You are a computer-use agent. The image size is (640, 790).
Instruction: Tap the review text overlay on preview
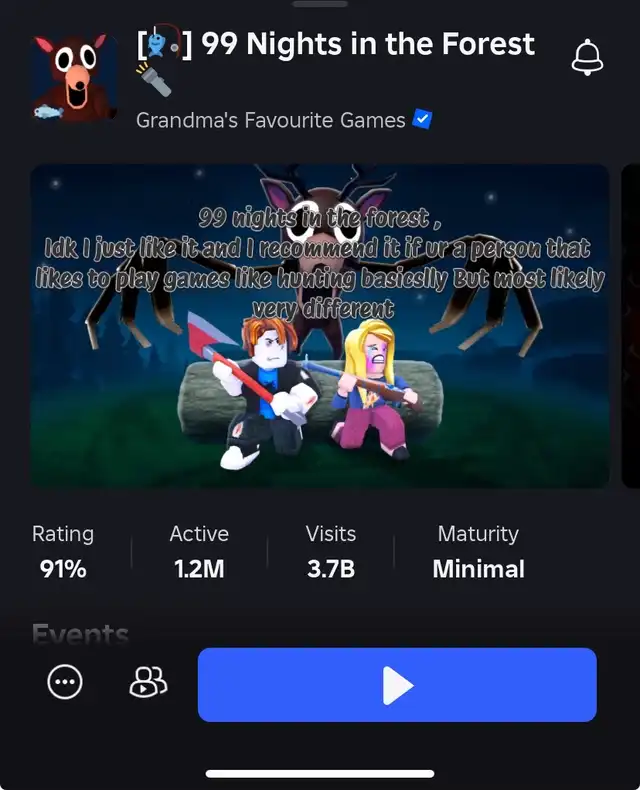click(x=320, y=262)
